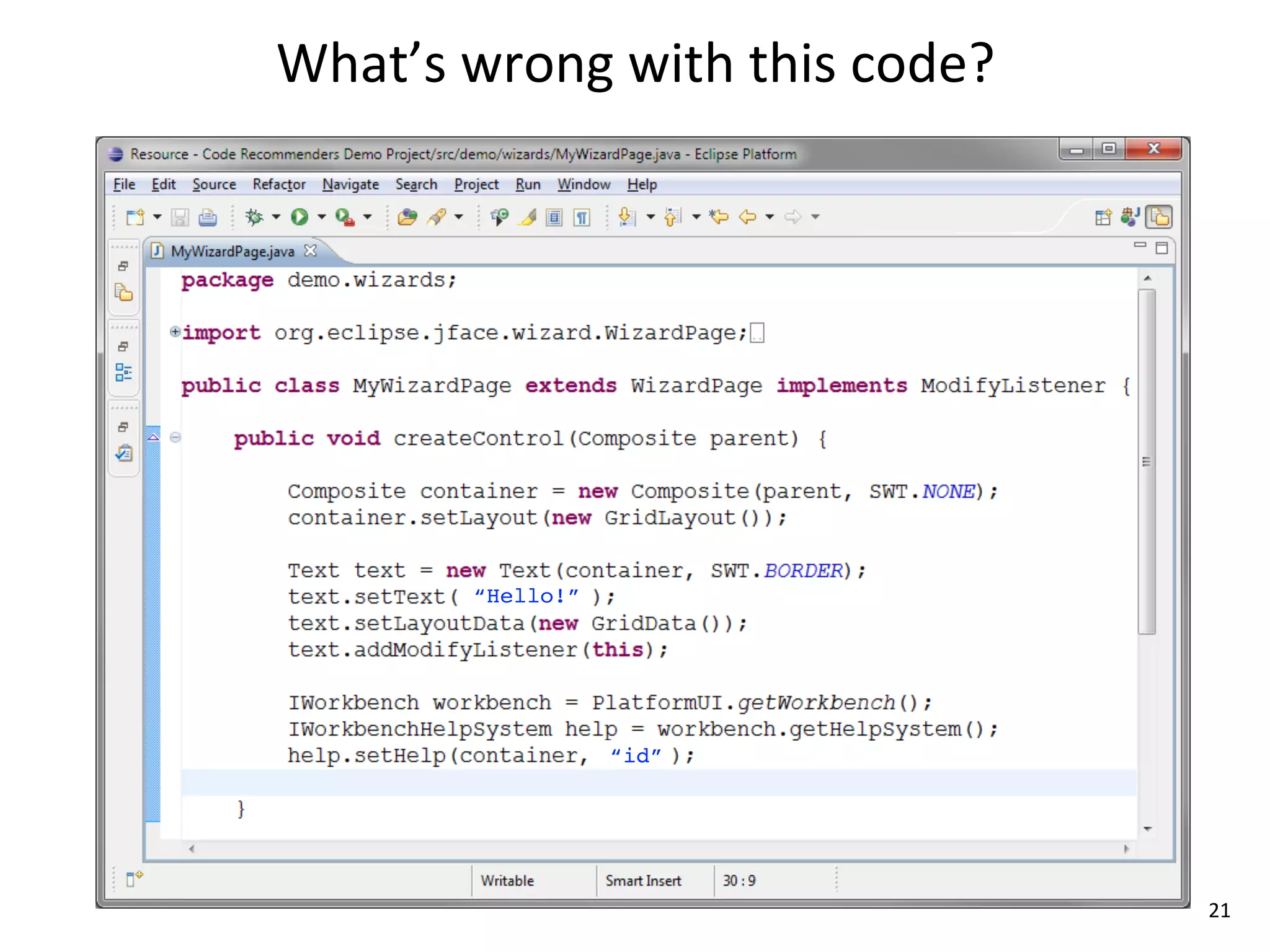Open the File menu
The width and height of the screenshot is (1270, 952).
[x=124, y=185]
